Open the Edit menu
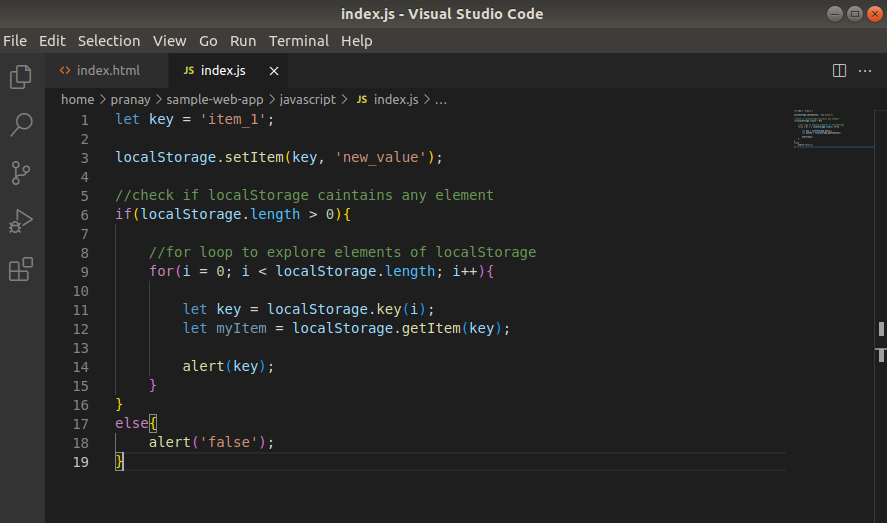Screen dimensions: 887x523 pos(52,41)
